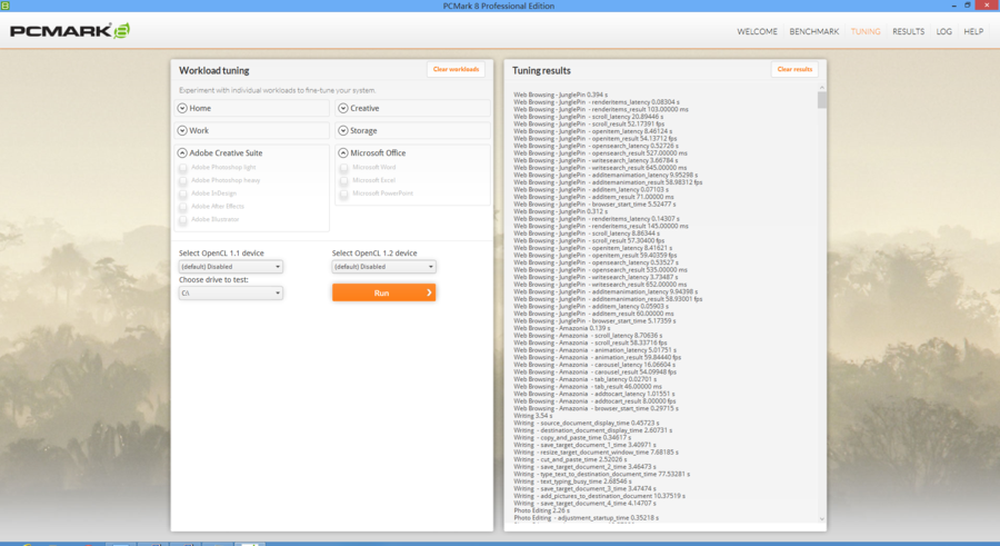1000x546 pixels.
Task: Switch to the Benchmark tab
Action: (814, 31)
